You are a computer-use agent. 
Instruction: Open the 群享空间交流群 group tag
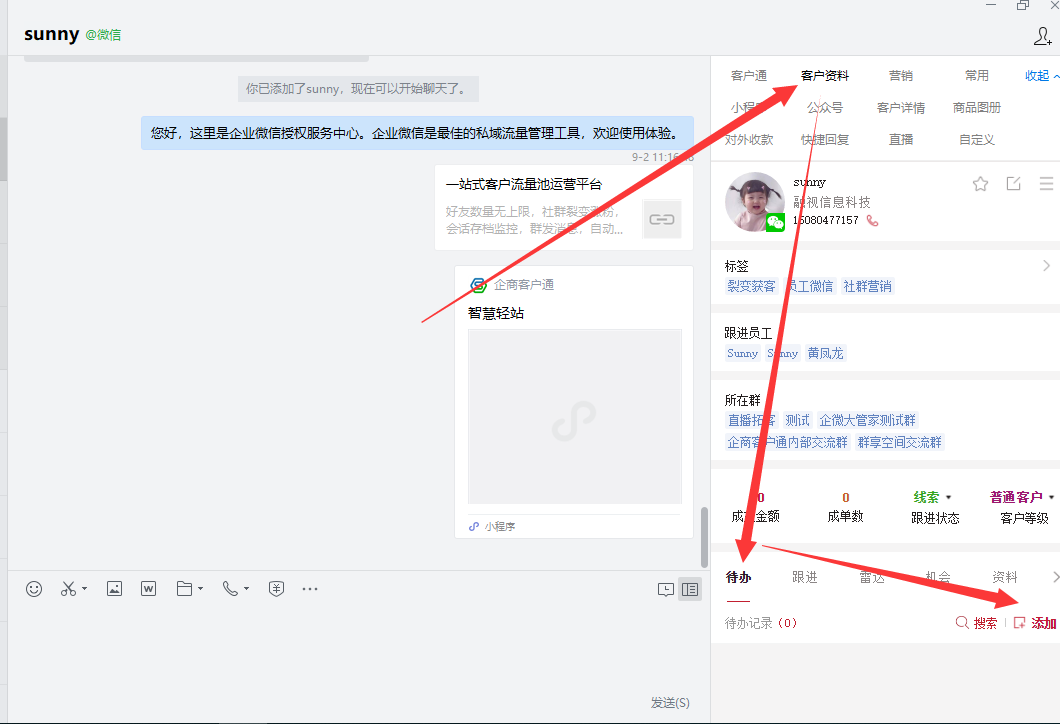coord(899,442)
